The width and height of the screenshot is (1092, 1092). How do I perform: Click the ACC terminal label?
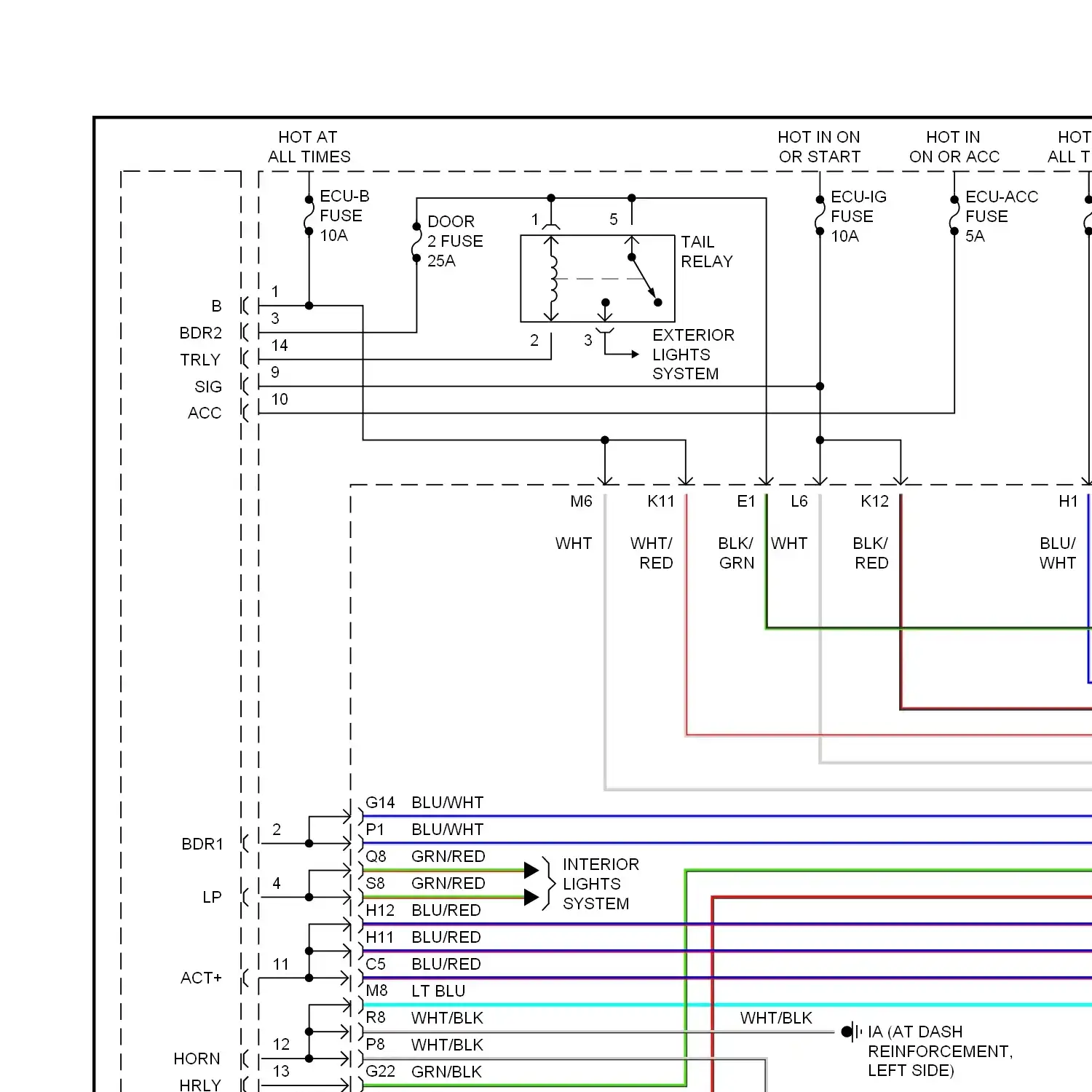pos(204,413)
